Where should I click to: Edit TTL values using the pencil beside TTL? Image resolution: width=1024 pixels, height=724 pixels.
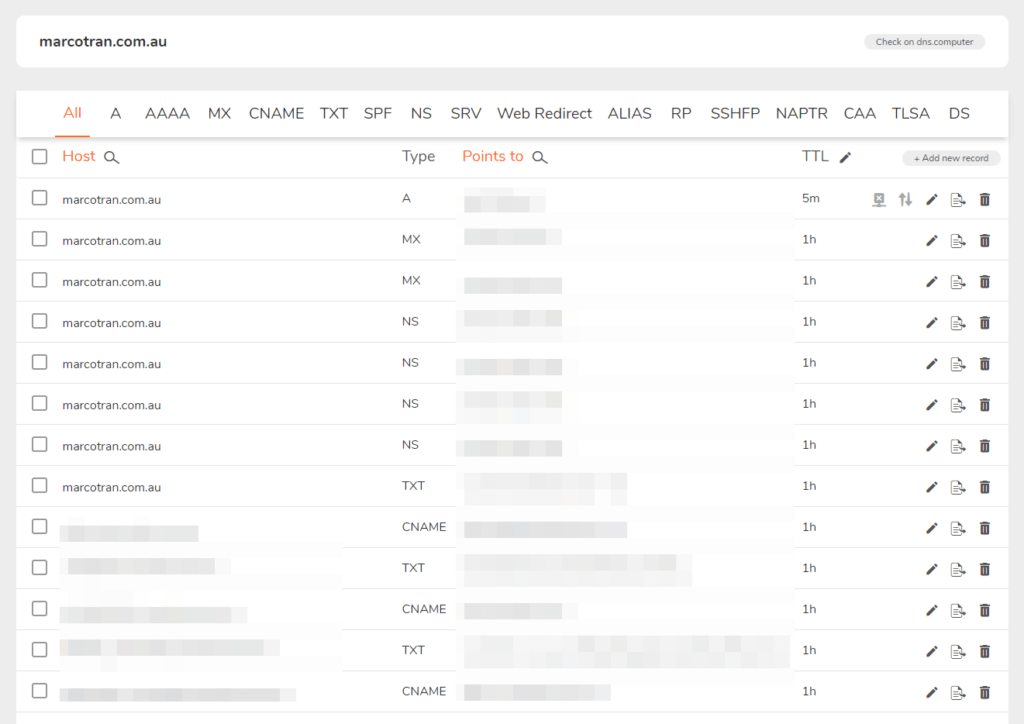pyautogui.click(x=844, y=156)
